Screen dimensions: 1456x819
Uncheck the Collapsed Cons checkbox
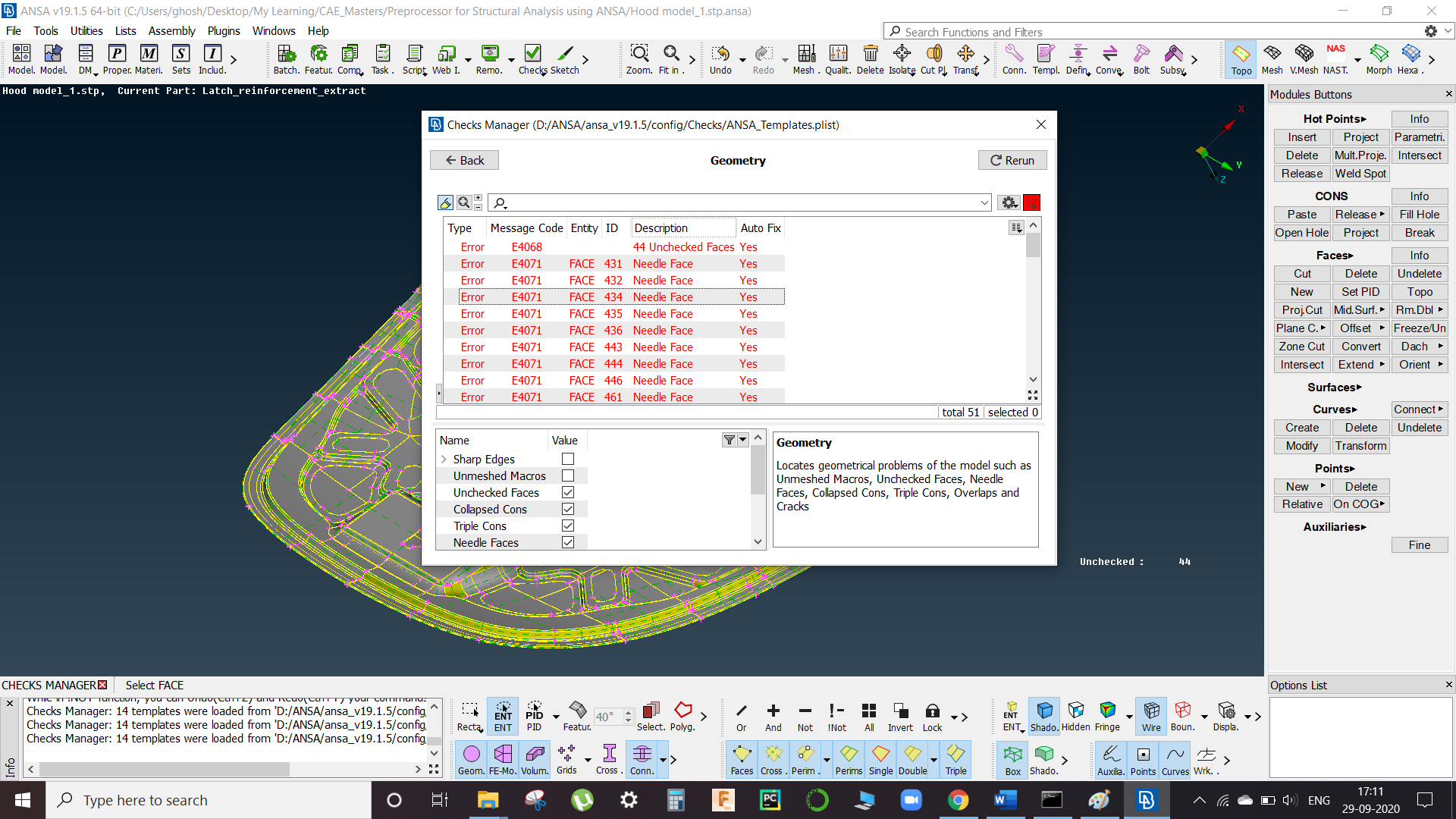click(x=567, y=508)
